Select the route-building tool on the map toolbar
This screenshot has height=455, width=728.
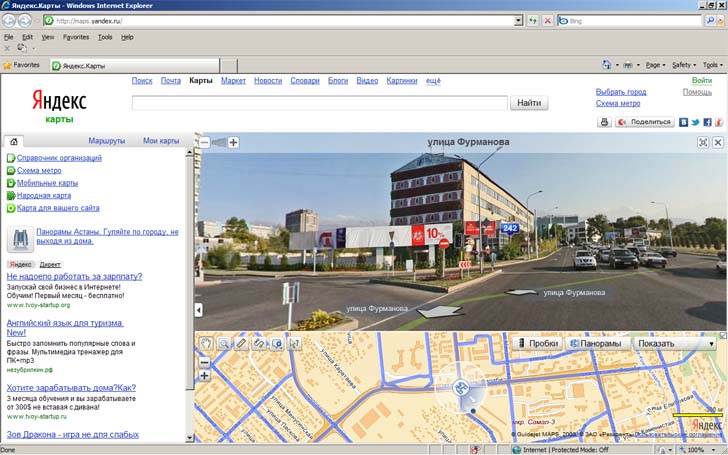[x=259, y=344]
